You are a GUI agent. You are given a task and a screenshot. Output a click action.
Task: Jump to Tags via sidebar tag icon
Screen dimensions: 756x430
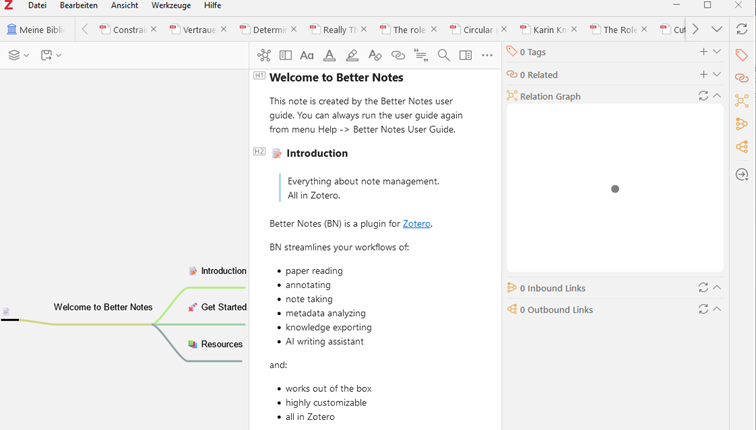(742, 55)
